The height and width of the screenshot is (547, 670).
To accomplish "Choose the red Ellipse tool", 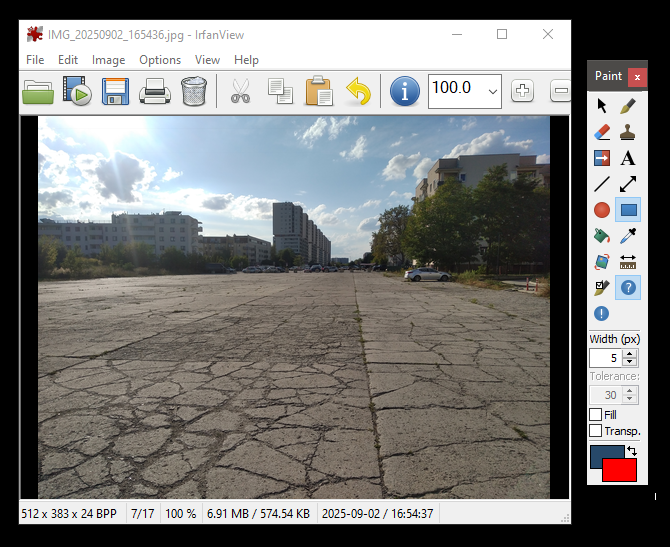I will 602,210.
